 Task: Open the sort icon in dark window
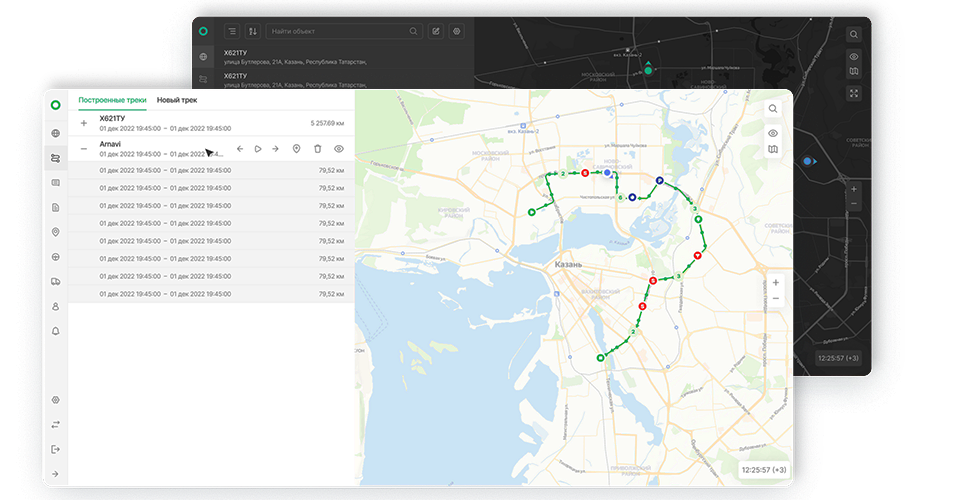pos(253,31)
